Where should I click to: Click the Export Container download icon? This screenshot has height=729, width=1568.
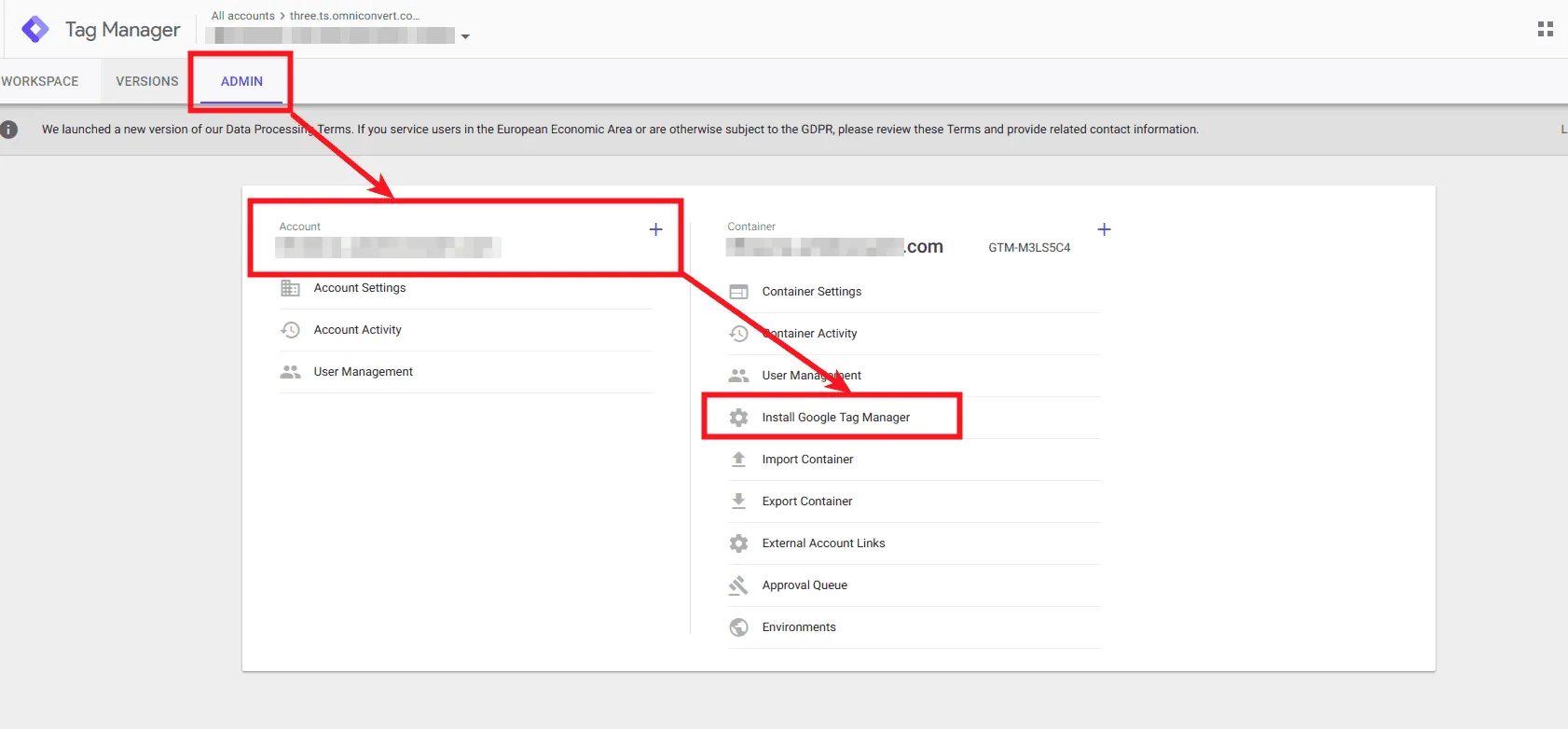click(x=738, y=502)
